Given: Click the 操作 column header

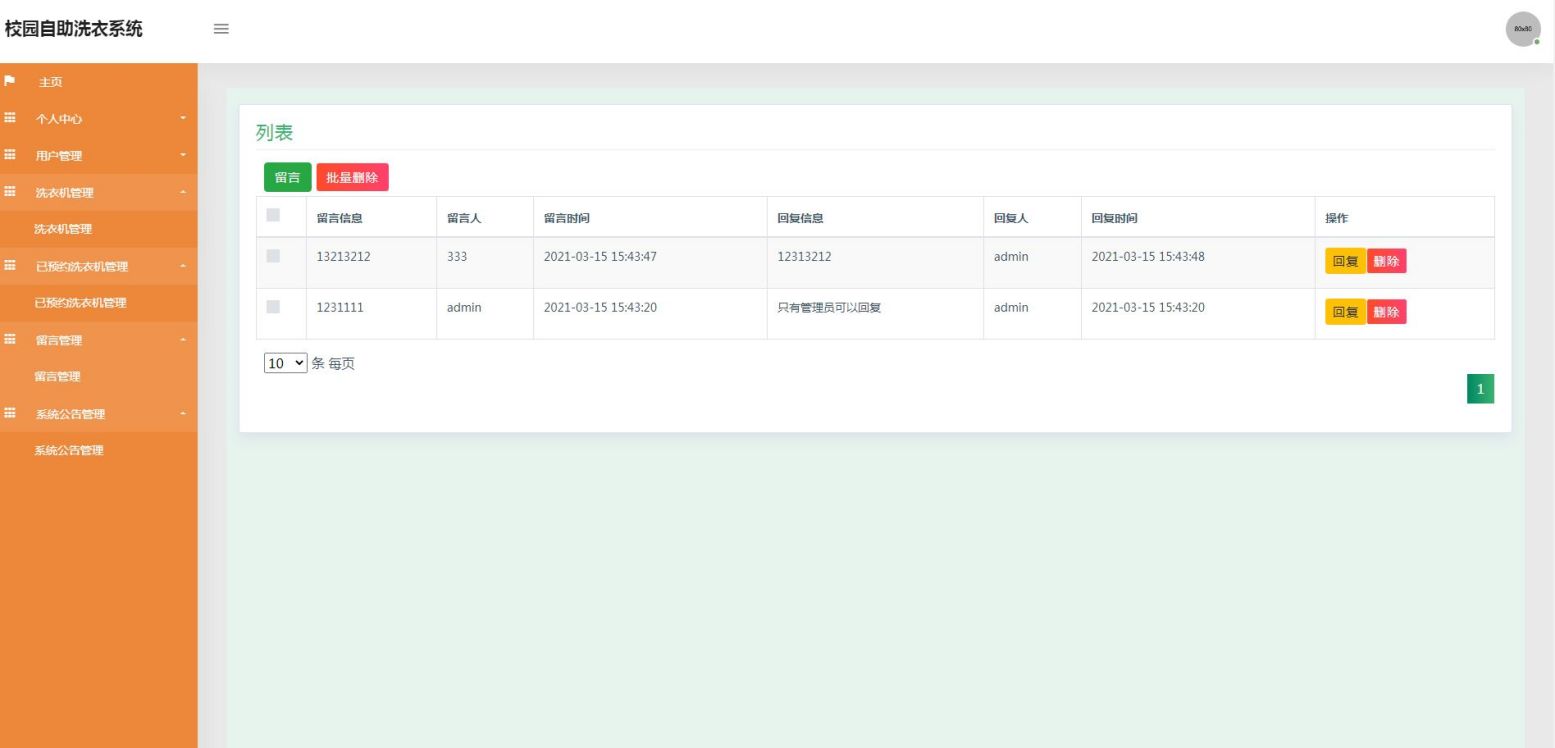Looking at the screenshot, I should [1337, 218].
